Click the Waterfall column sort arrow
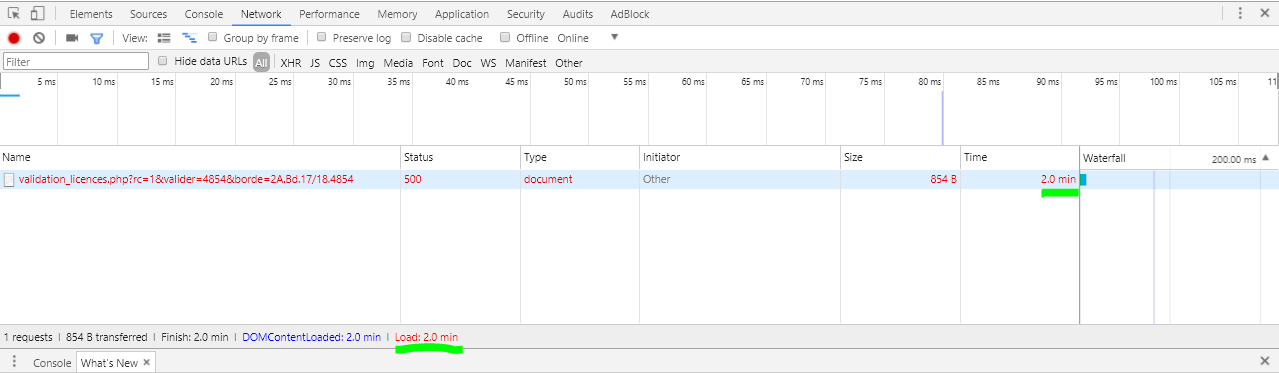Image resolution: width=1279 pixels, height=373 pixels. [1266, 158]
